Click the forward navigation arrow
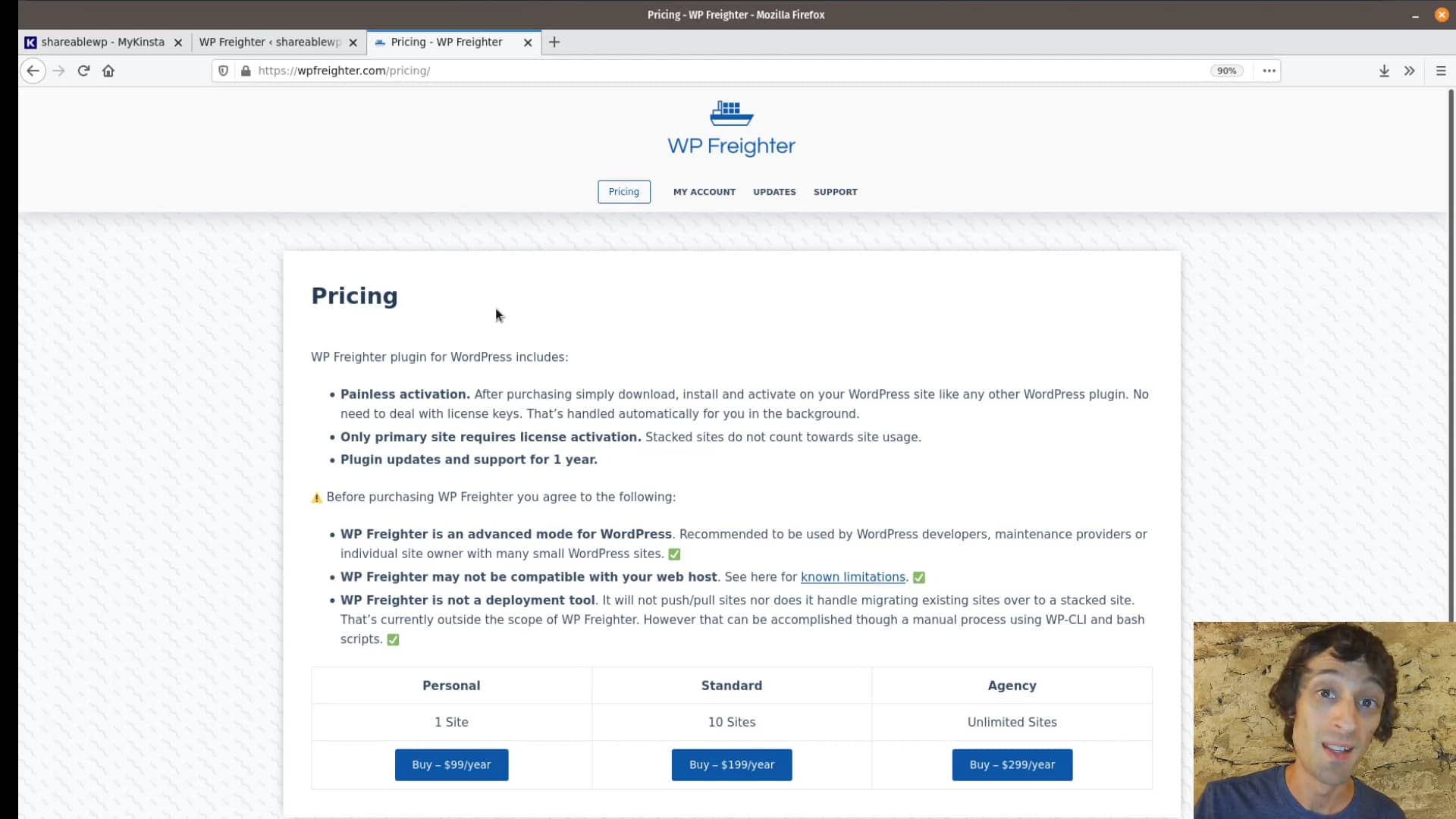Image resolution: width=1456 pixels, height=819 pixels. click(59, 71)
